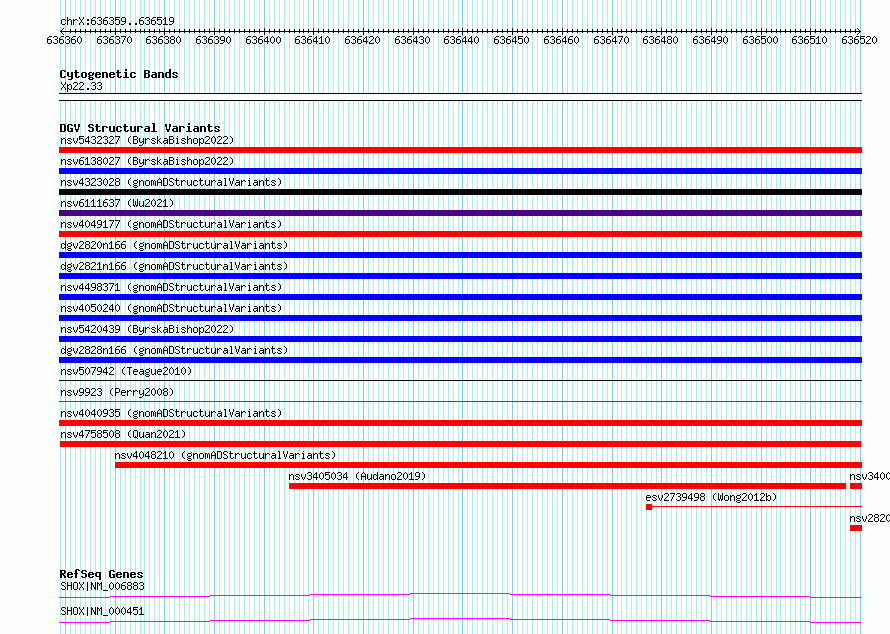The width and height of the screenshot is (890, 634).
Task: Select the red nsv4048210 variant bar
Action: pyautogui.click(x=488, y=465)
